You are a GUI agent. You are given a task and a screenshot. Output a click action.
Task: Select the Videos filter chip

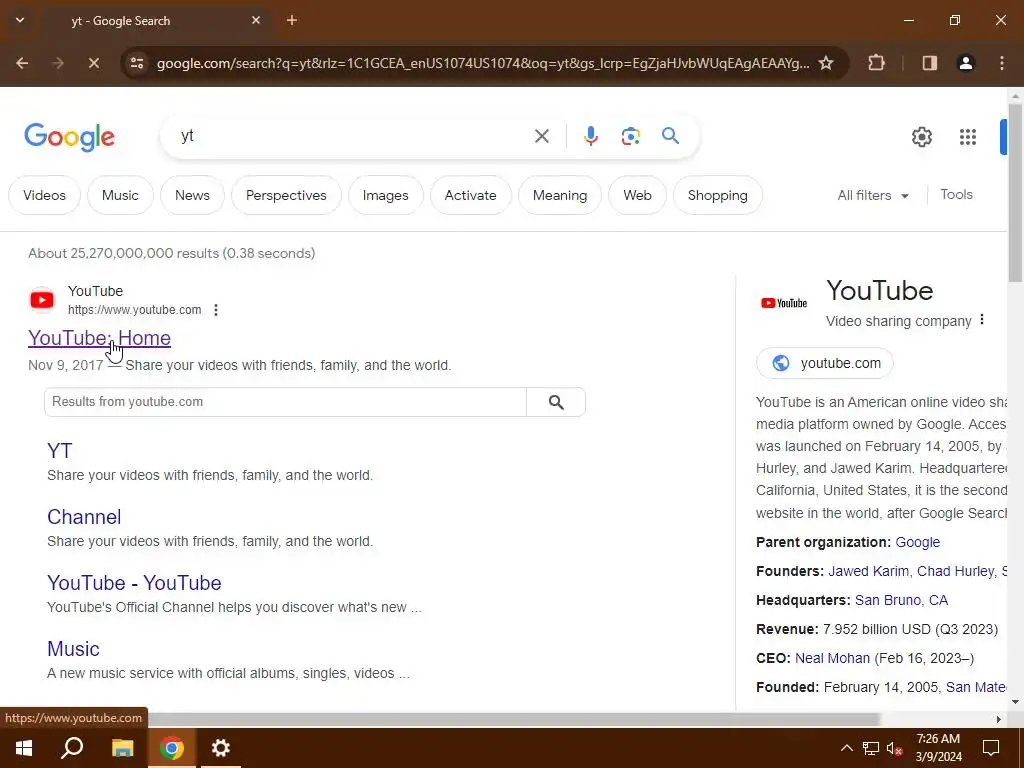44,195
